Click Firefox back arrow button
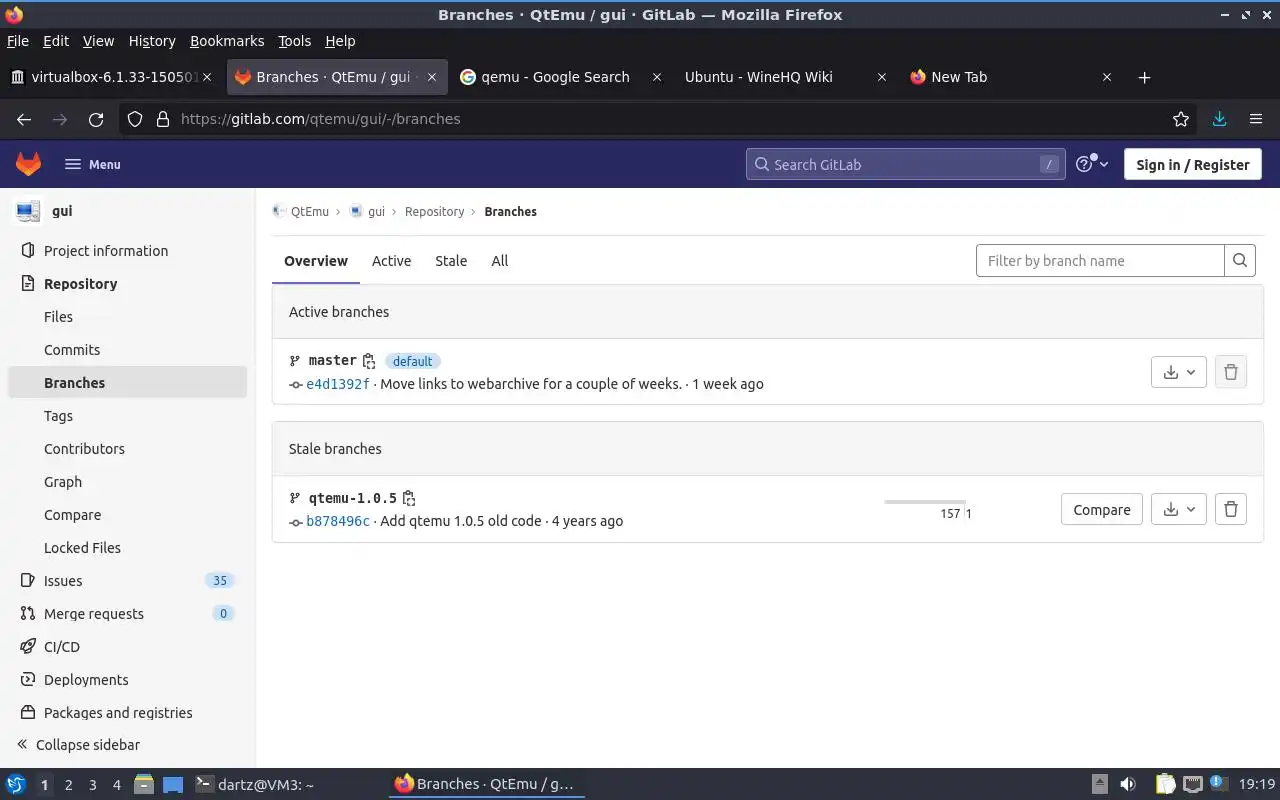 coord(24,119)
